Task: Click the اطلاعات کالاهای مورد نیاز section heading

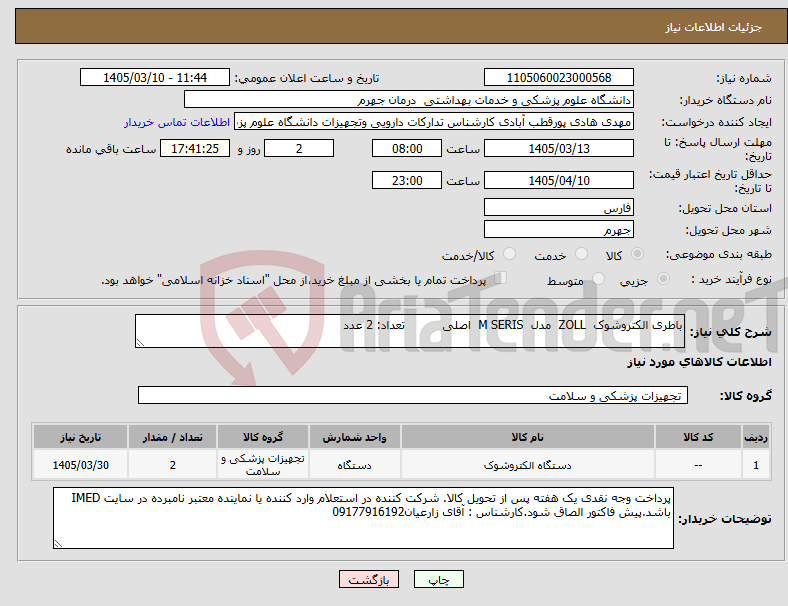Action: coord(699,362)
